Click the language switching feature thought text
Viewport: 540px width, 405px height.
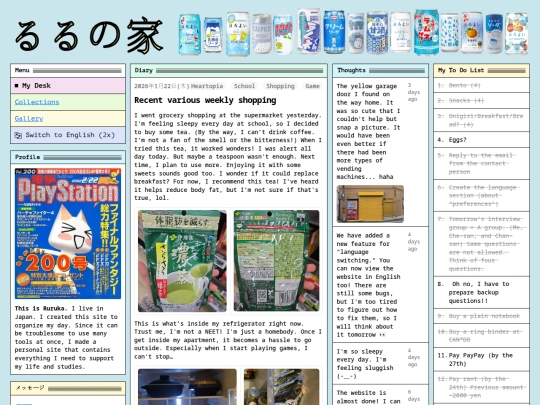368,285
